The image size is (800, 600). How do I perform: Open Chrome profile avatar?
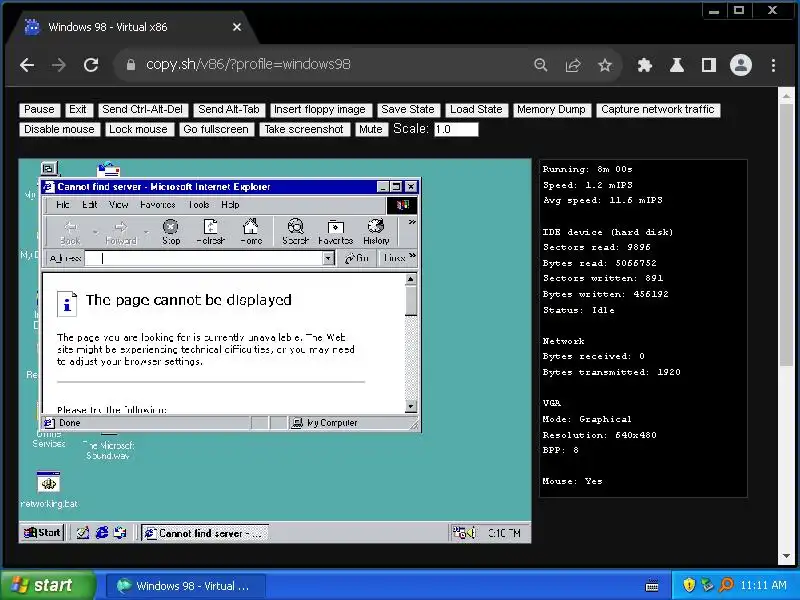741,65
